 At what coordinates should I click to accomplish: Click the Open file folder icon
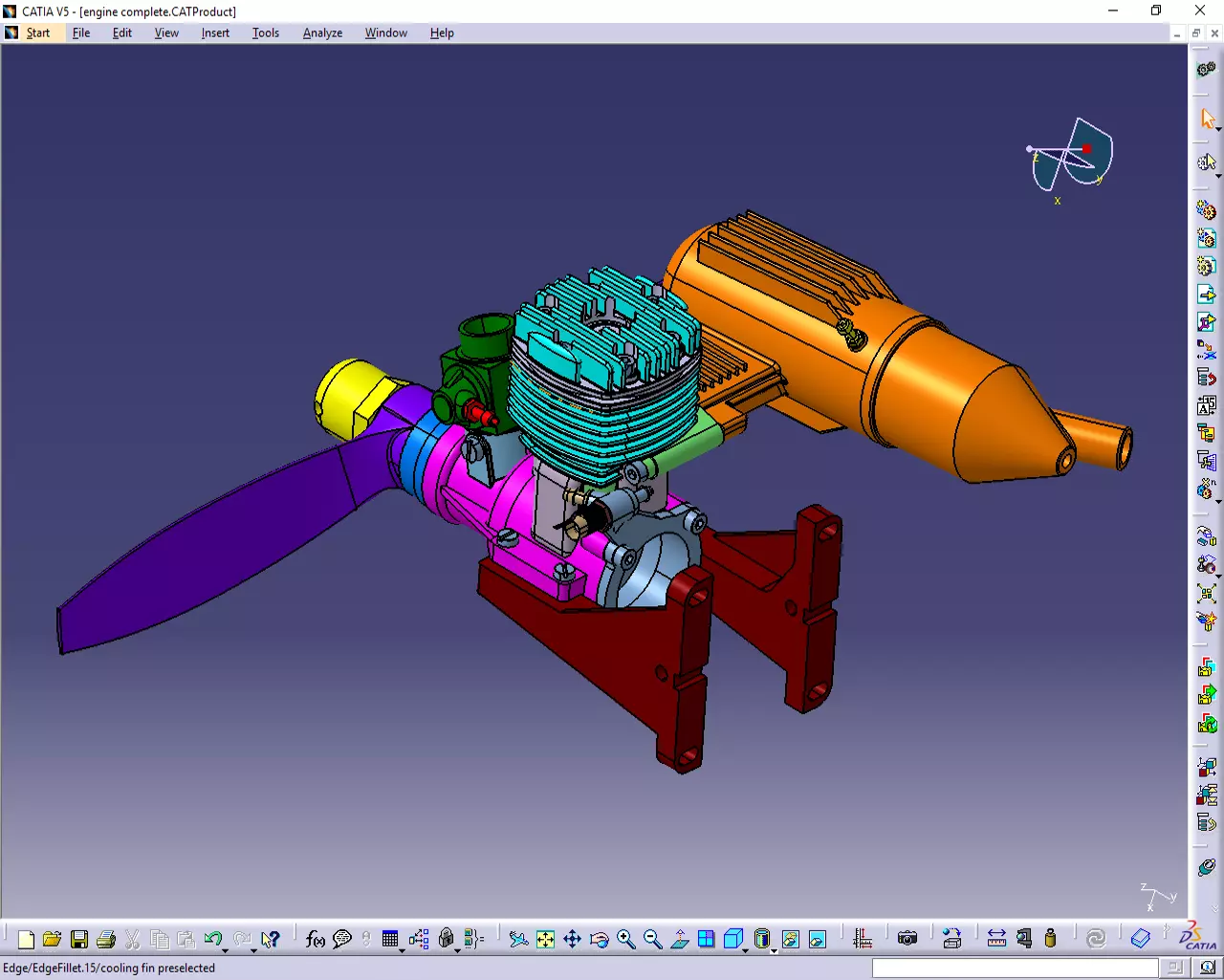(53, 940)
